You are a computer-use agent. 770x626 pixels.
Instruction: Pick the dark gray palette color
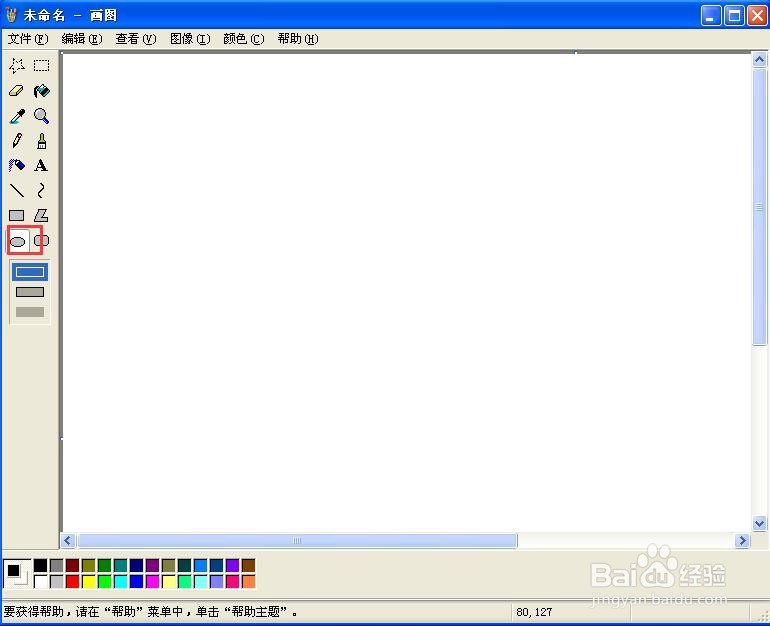click(x=57, y=565)
